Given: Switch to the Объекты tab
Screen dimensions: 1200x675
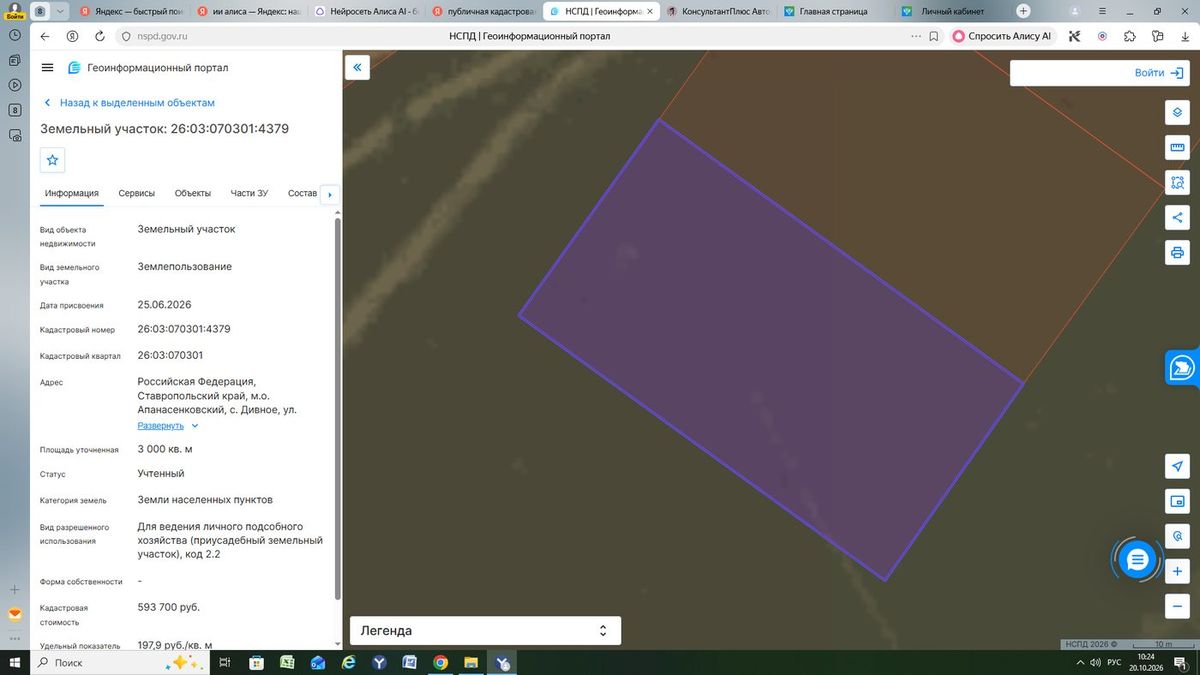Looking at the screenshot, I should (x=192, y=194).
